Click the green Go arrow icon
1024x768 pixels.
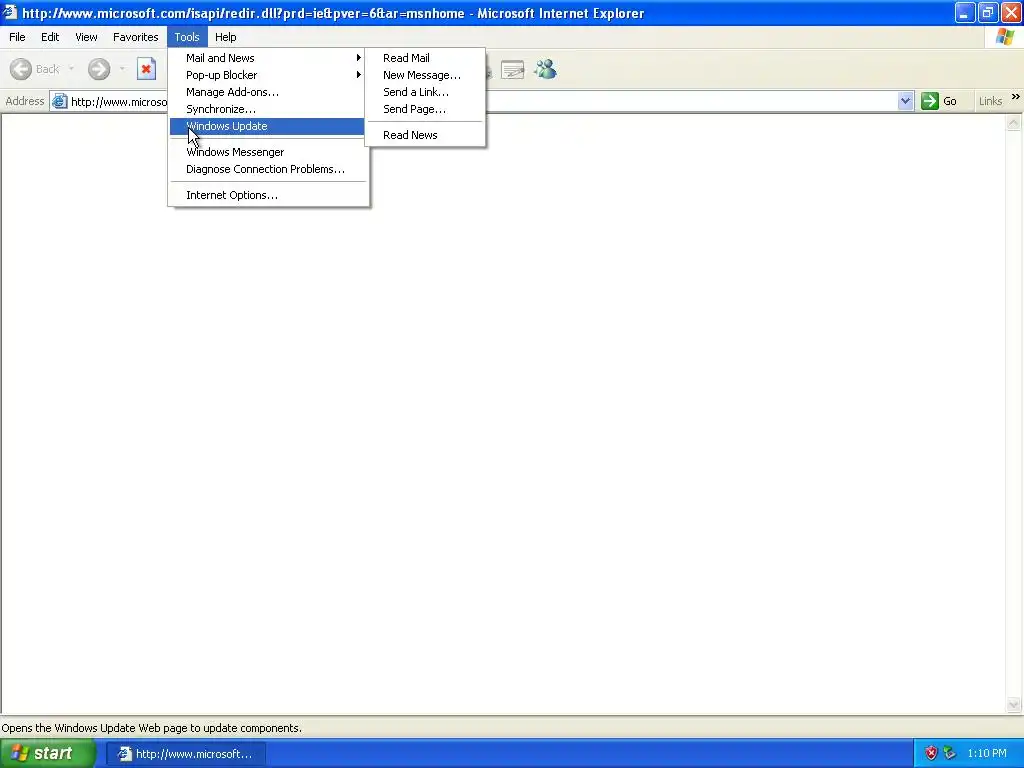[x=929, y=101]
